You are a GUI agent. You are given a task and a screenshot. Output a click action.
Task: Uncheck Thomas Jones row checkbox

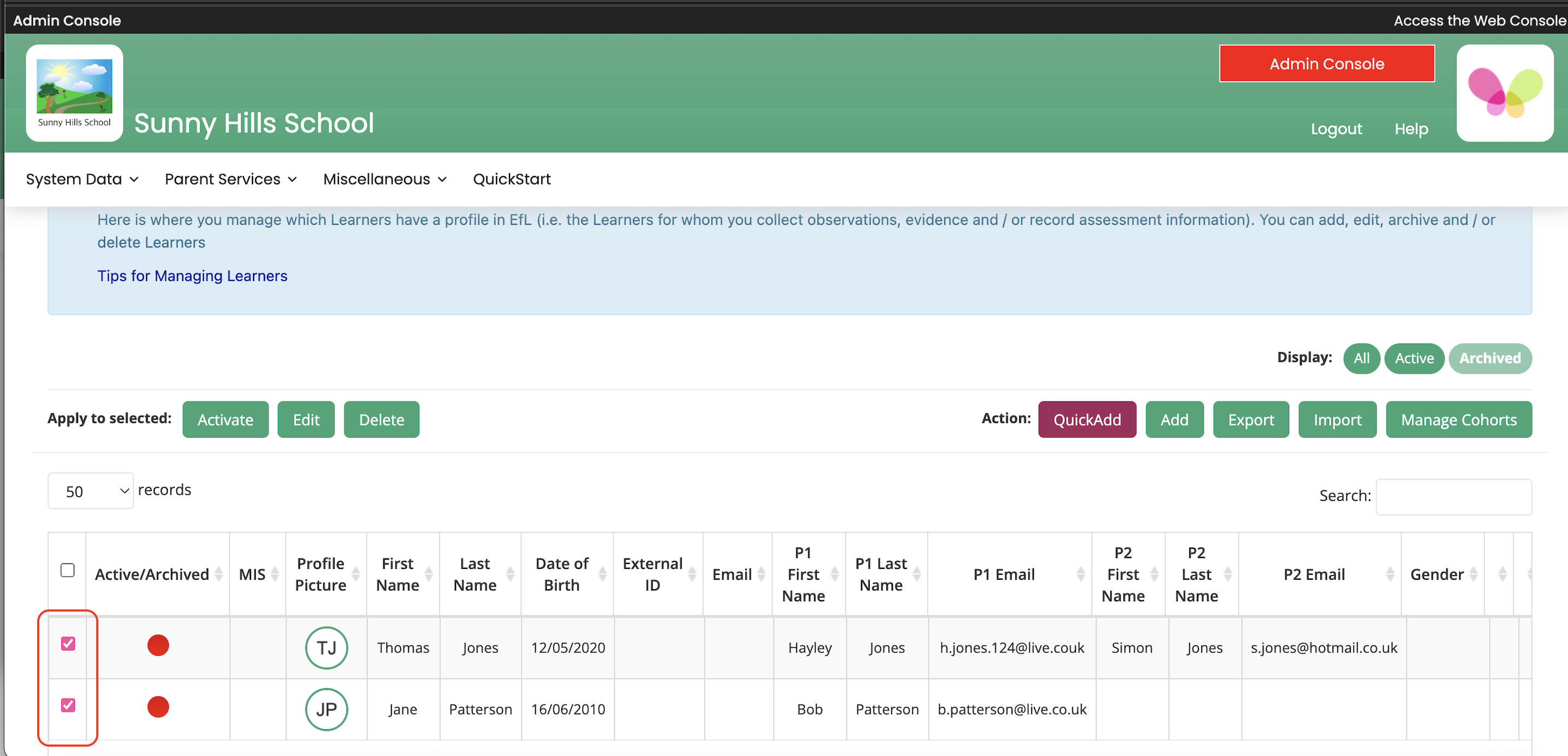(x=68, y=643)
